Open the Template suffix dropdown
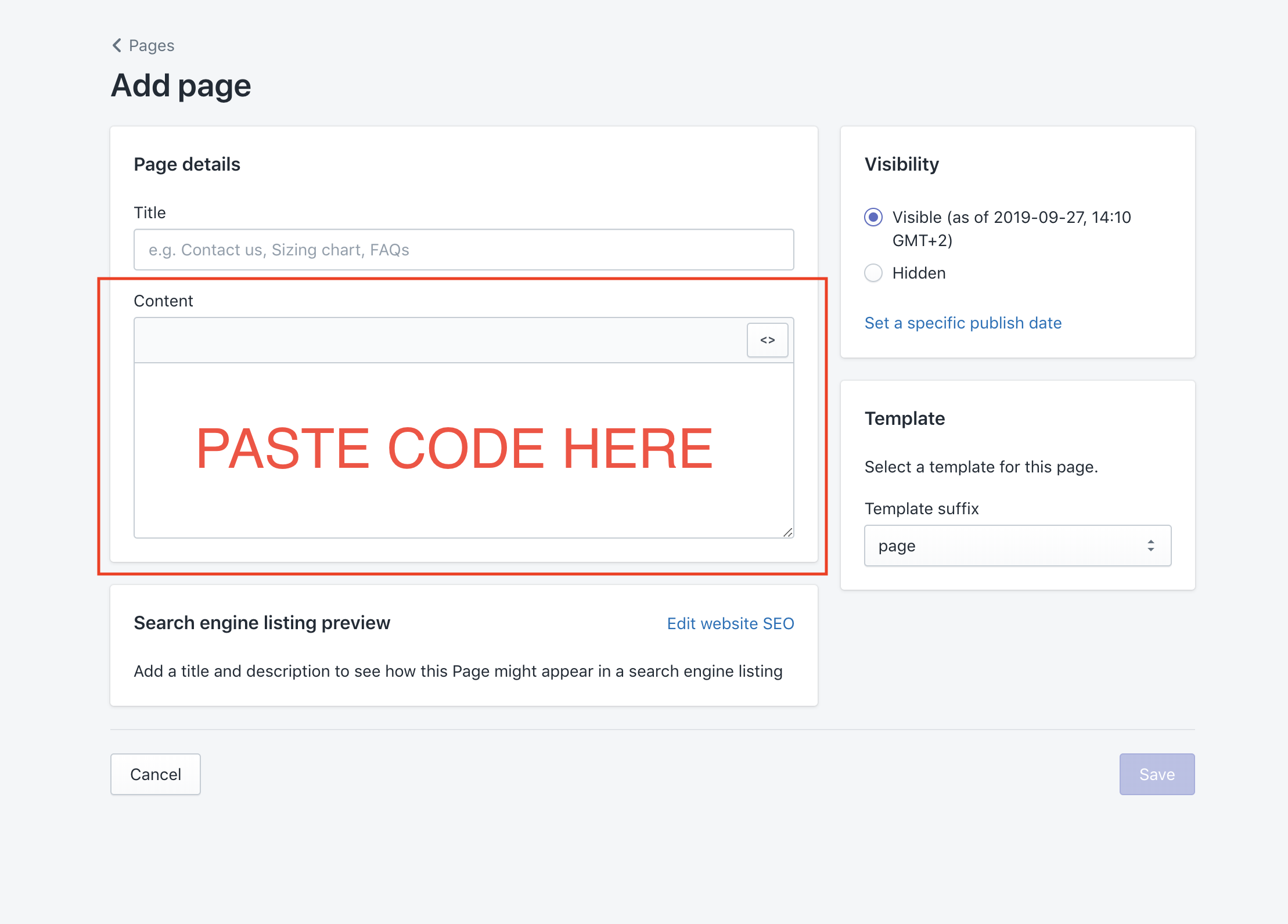Image resolution: width=1288 pixels, height=924 pixels. [1017, 546]
